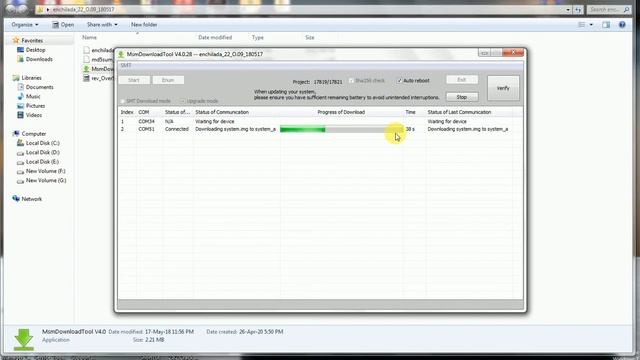640x360 pixels.
Task: Click the Start button in download tool
Action: 134,80
